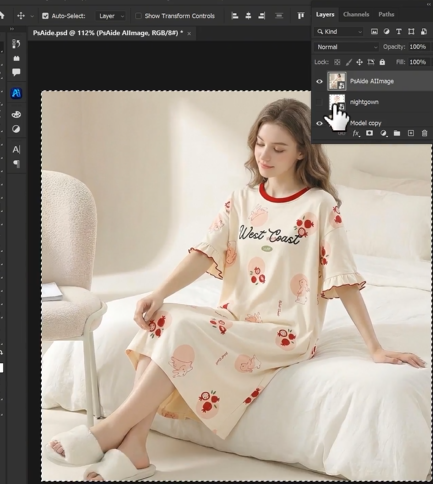Open the Paragraph panel icon

point(16,164)
